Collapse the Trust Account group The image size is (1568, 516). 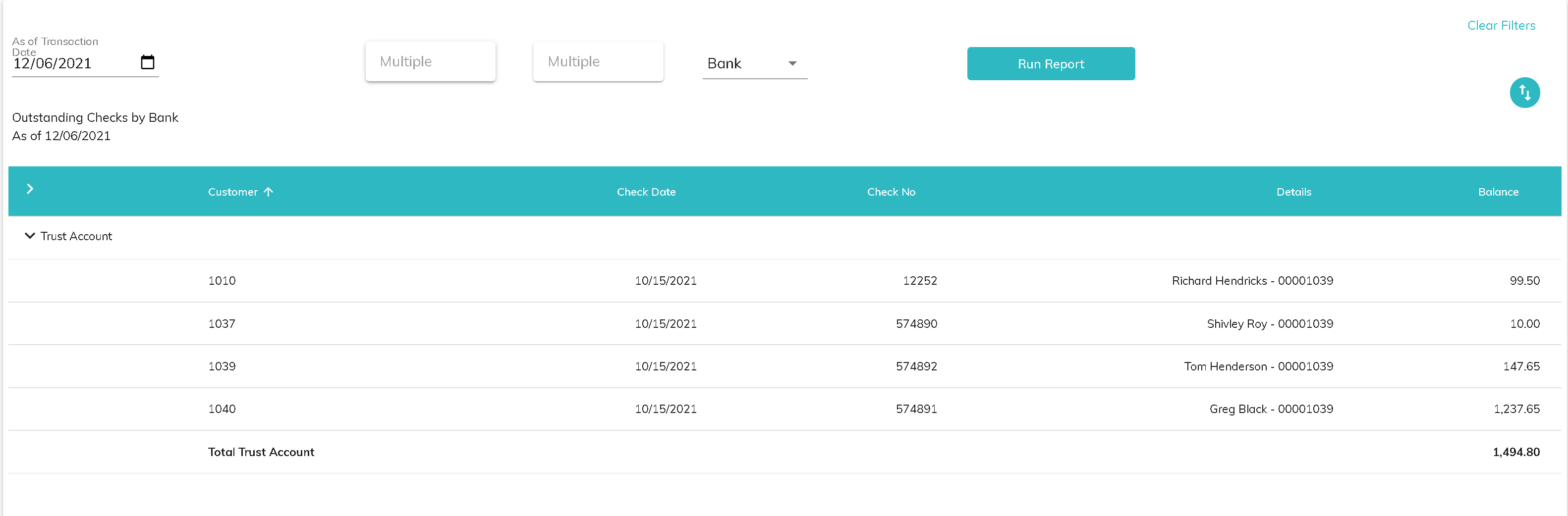point(29,236)
